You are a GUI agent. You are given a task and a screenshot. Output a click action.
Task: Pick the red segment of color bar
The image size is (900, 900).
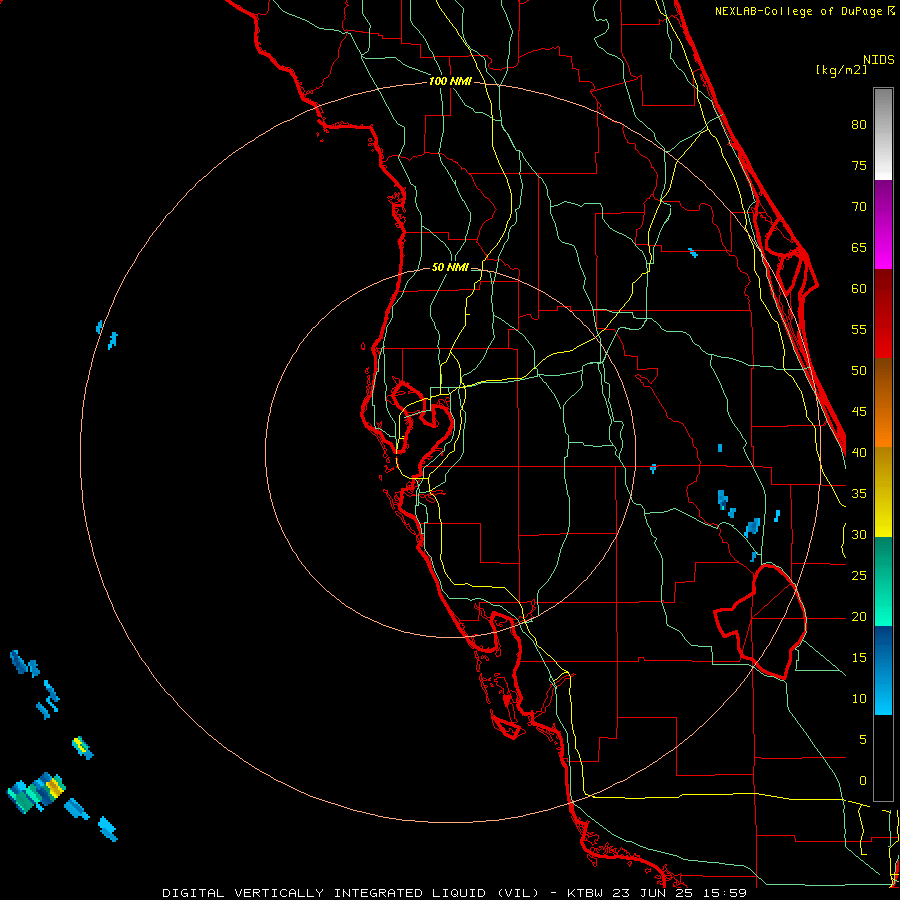[883, 314]
